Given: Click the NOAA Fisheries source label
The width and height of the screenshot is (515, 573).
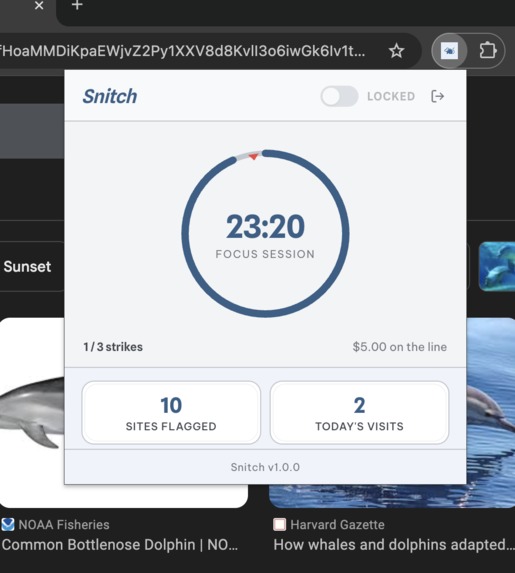Looking at the screenshot, I should (64, 525).
